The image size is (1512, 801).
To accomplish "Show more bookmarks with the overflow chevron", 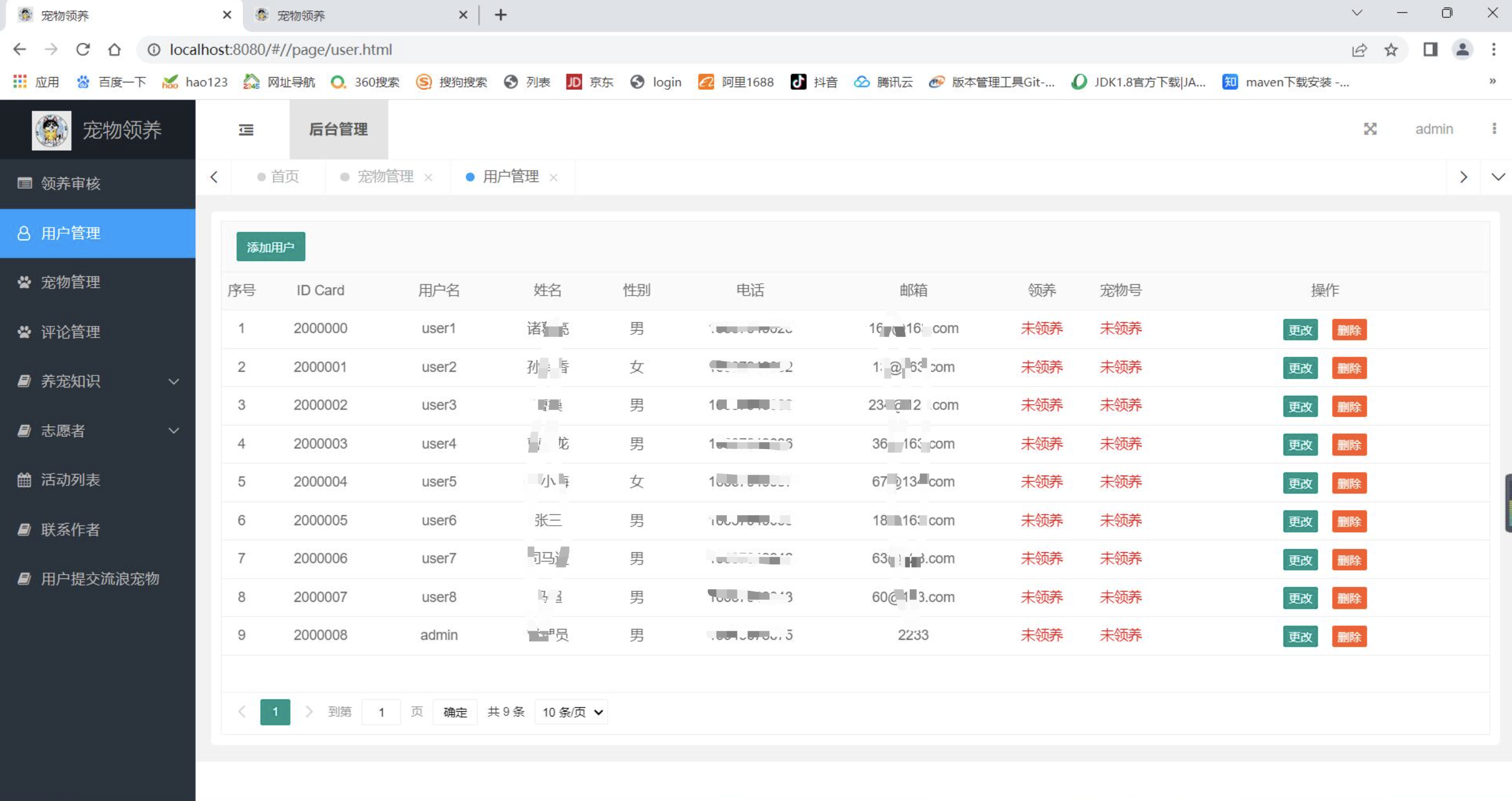I will point(1492,81).
